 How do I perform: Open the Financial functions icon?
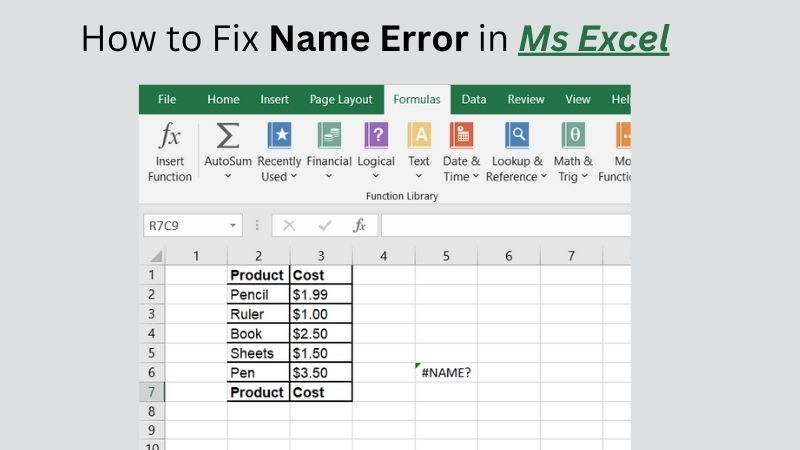(x=329, y=135)
